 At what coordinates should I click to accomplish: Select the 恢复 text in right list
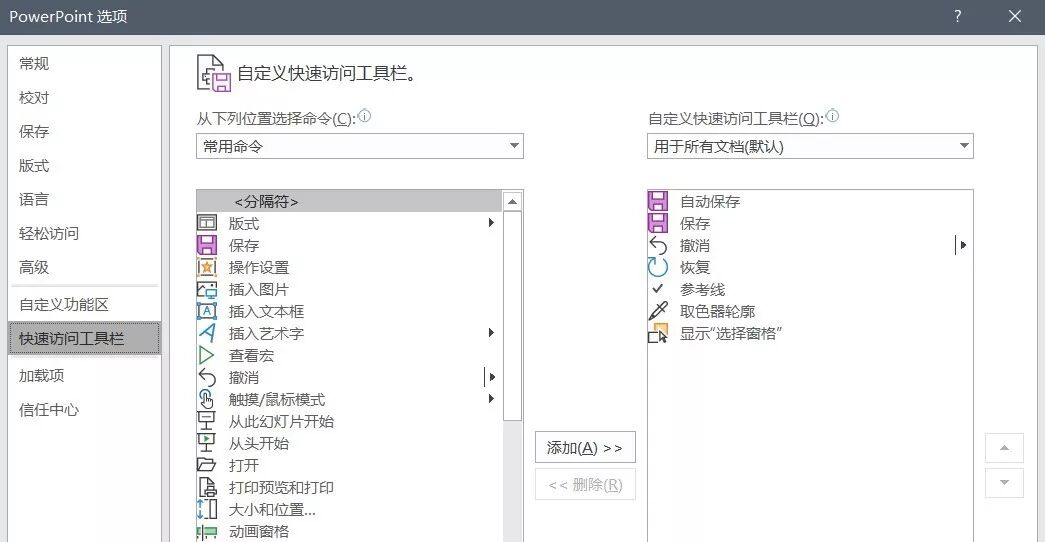click(694, 267)
